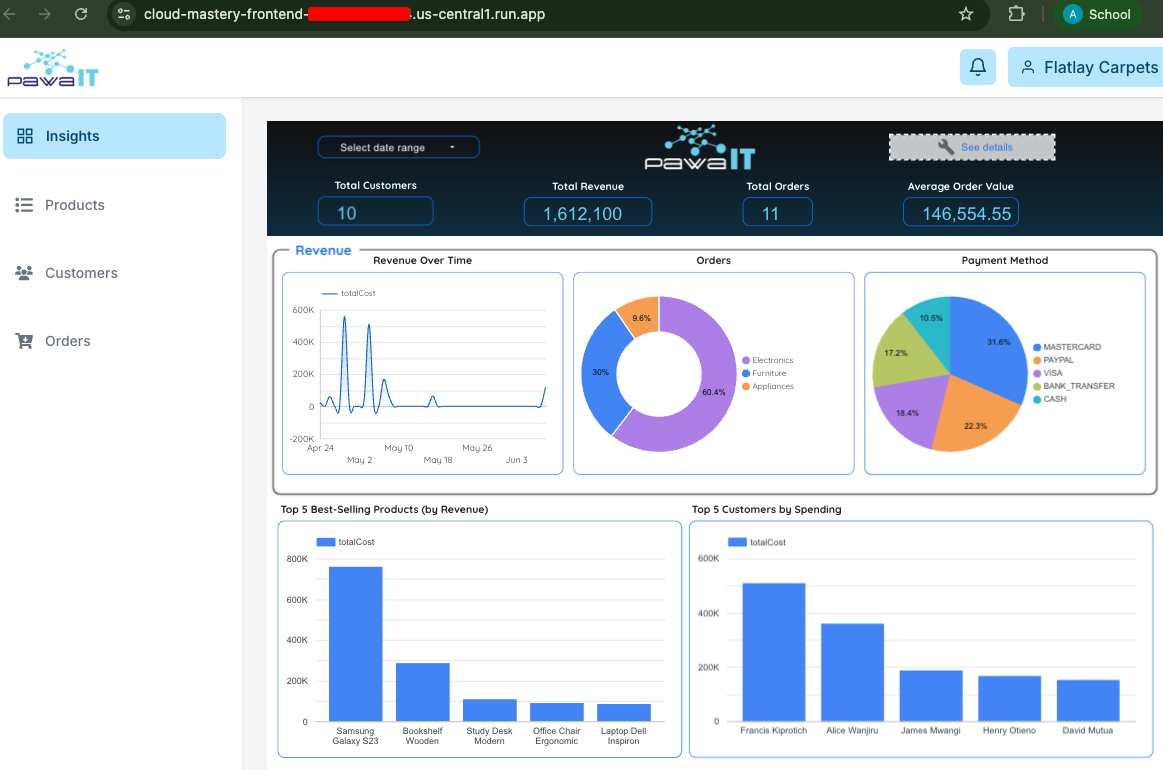Click the person icon beside Flatlay Carpets

(1029, 67)
